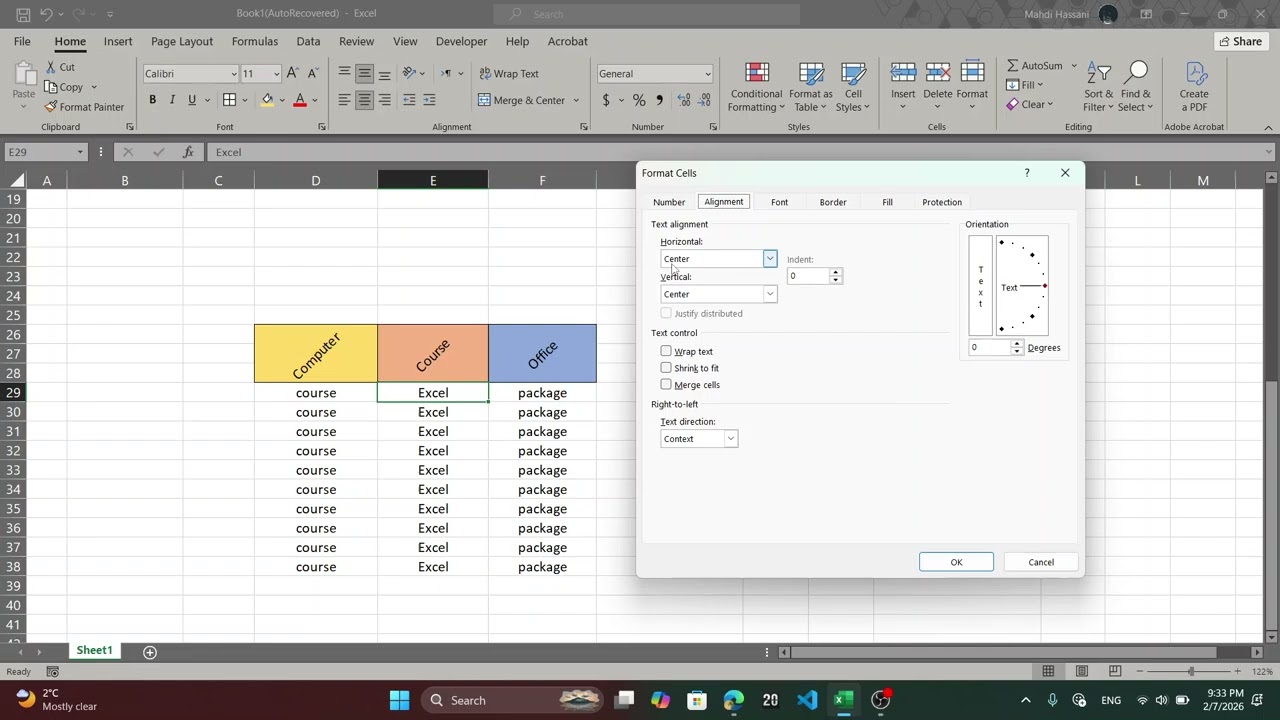
Task: Switch to Page Break Preview view
Action: [x=1114, y=671]
